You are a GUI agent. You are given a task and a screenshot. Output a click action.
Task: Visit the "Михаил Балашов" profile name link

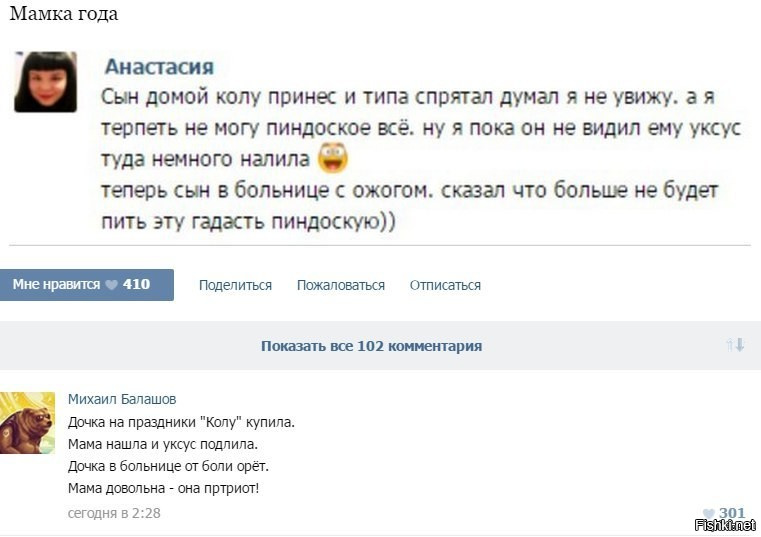pyautogui.click(x=122, y=398)
